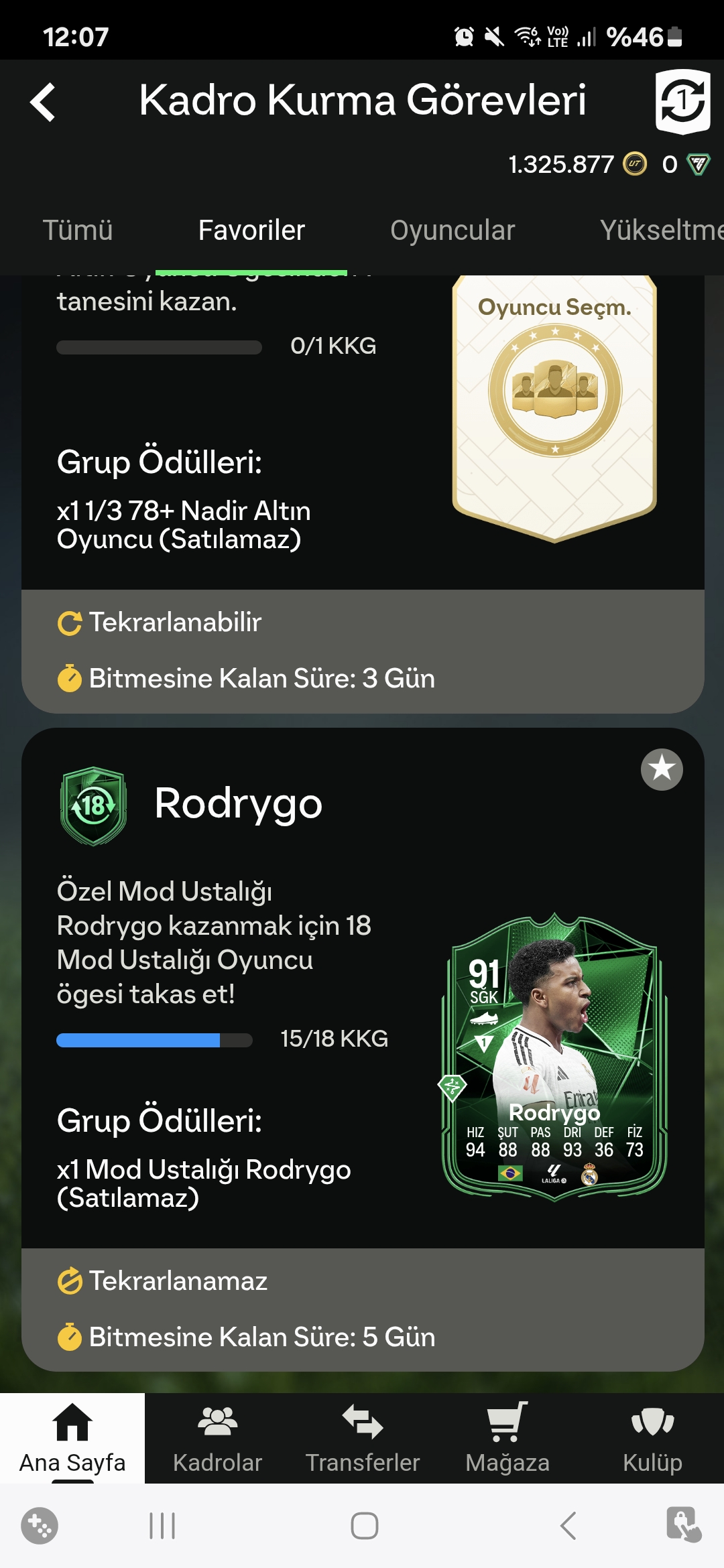
Task: Switch to the Tümü tab
Action: 78,230
